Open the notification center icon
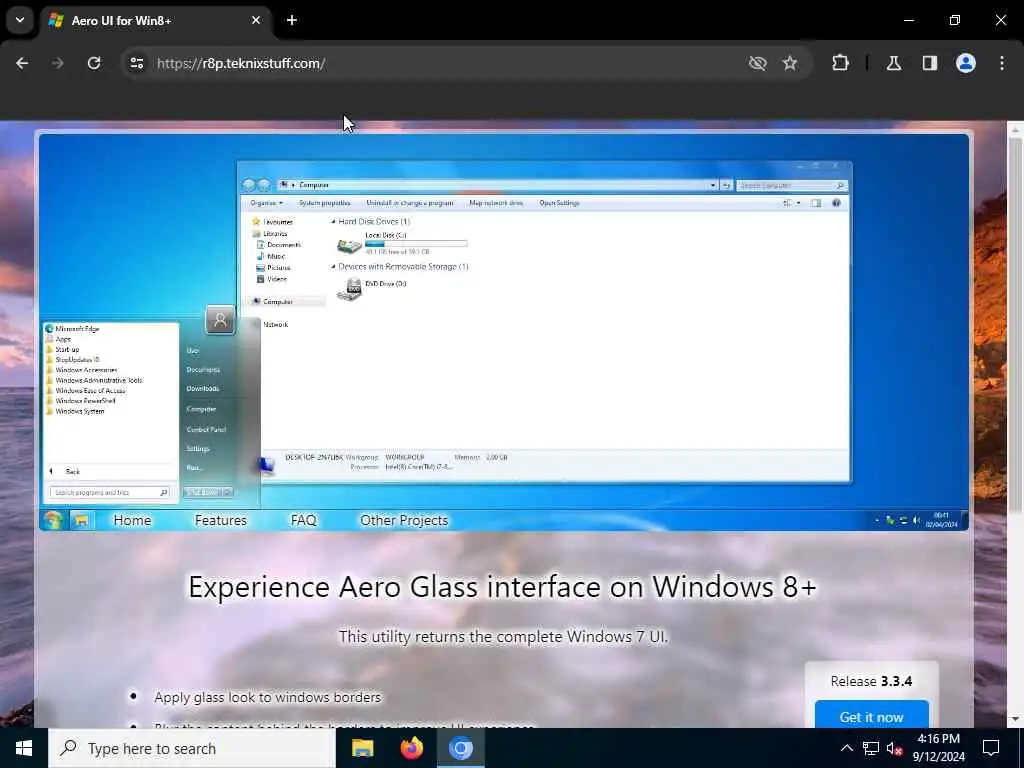This screenshot has width=1024, height=768. pos(991,748)
